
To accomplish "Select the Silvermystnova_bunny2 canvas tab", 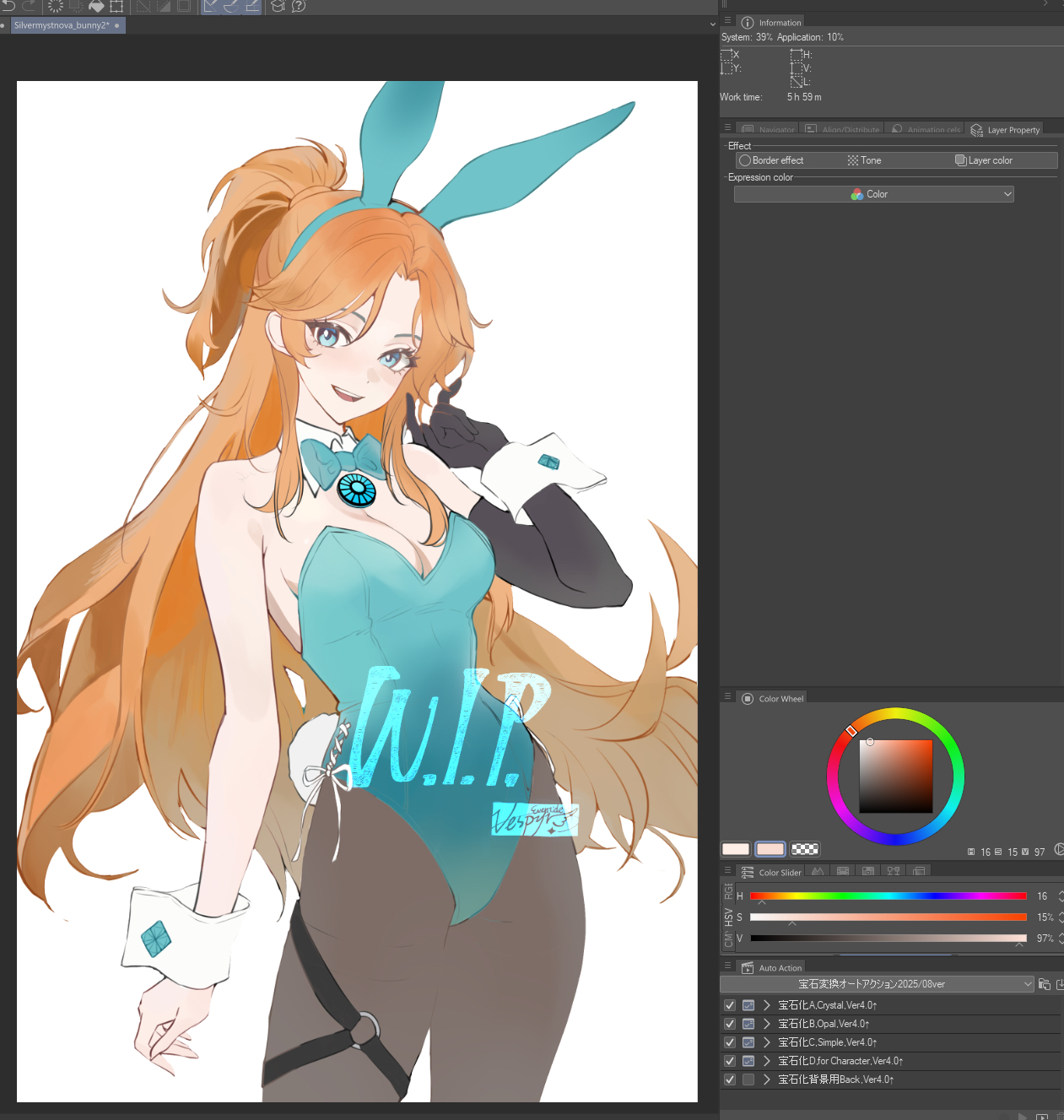I will 62,25.
